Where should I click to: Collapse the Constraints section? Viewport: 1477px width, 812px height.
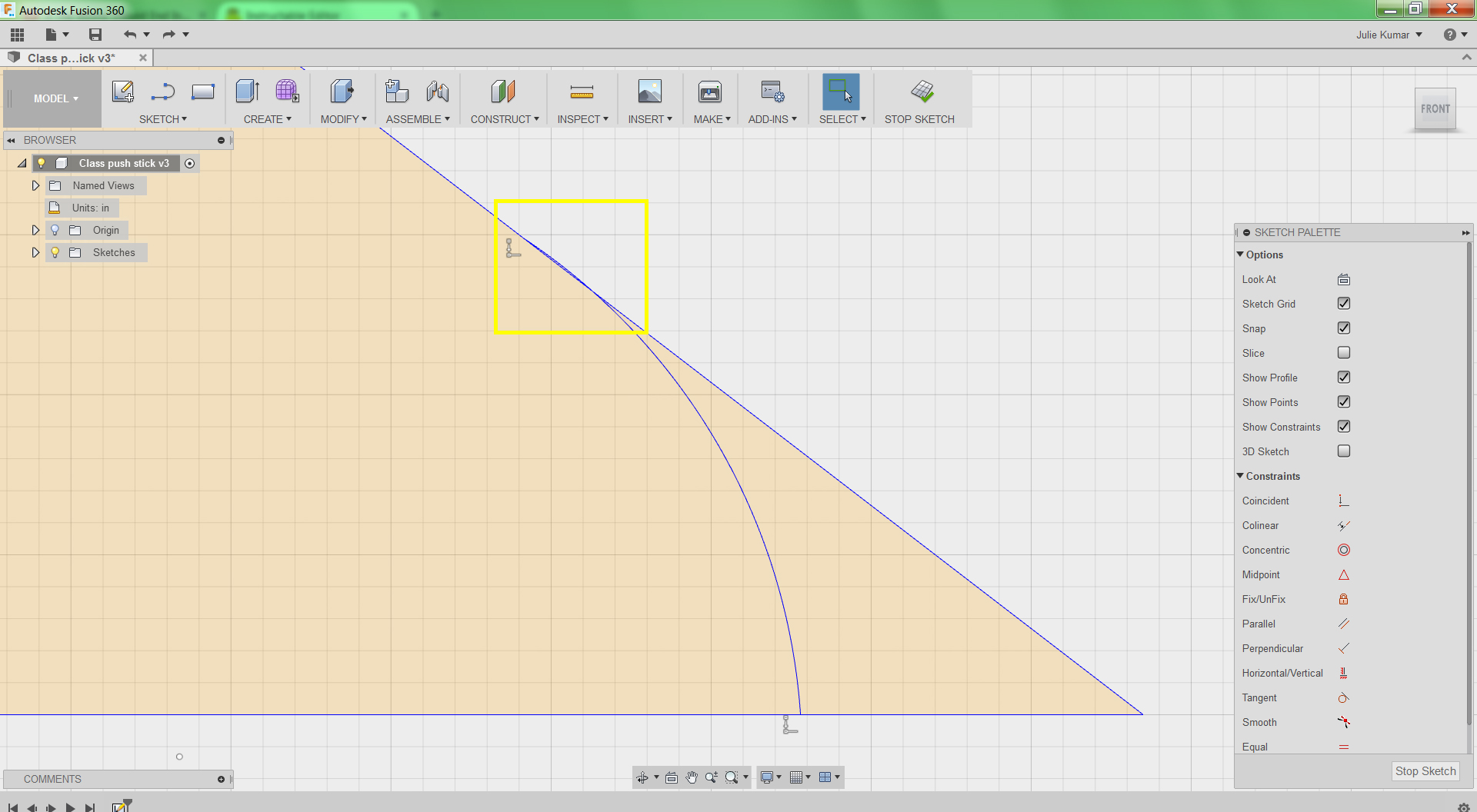click(x=1240, y=476)
